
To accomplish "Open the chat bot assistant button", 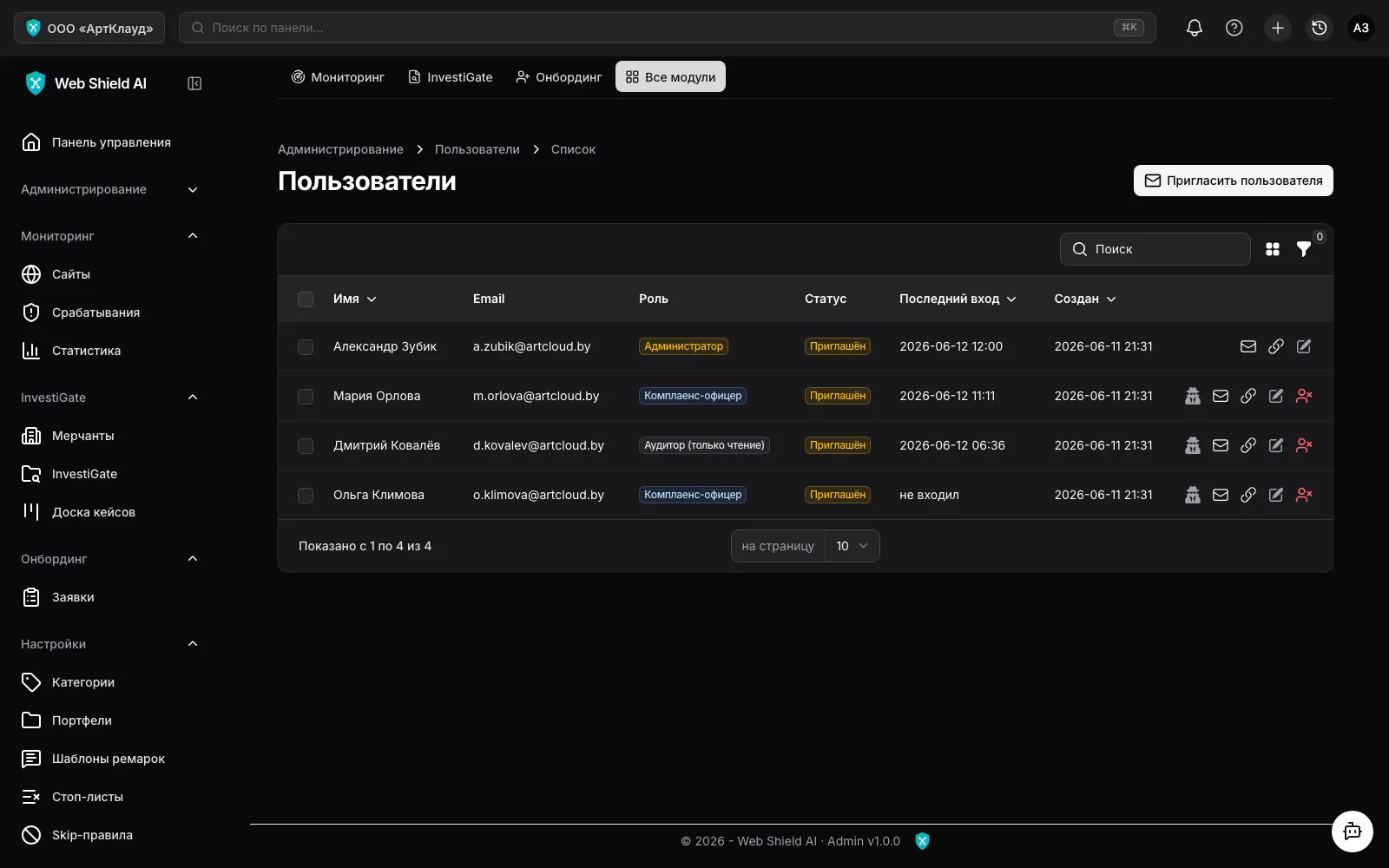I will (1353, 832).
